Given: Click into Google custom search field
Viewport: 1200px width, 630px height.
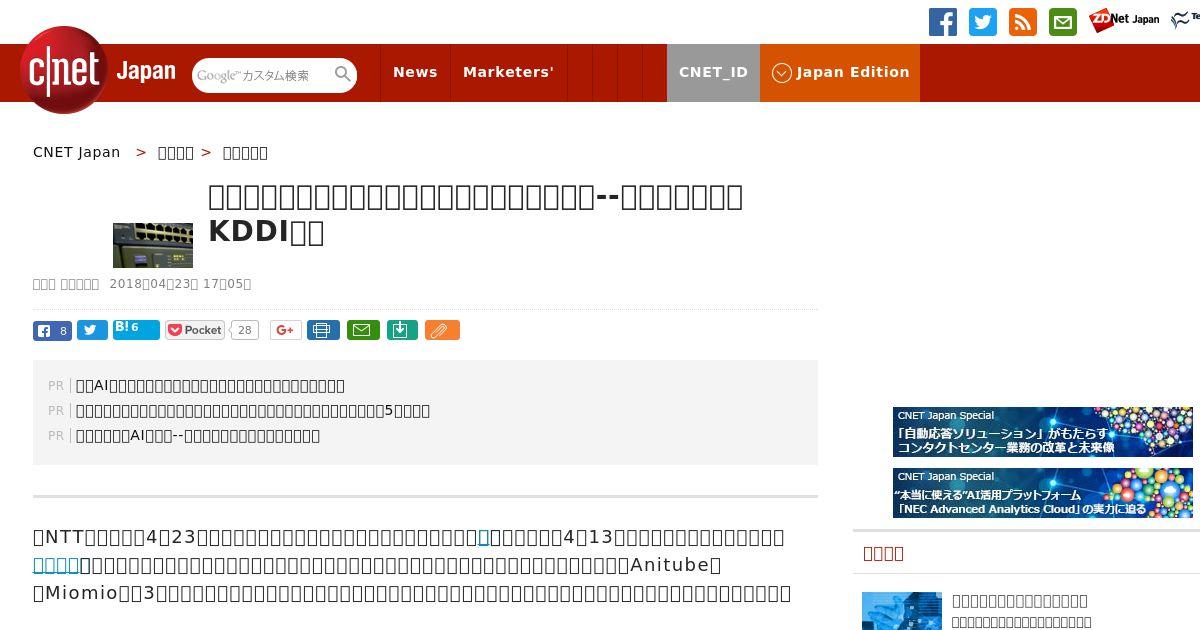Looking at the screenshot, I should click(264, 75).
